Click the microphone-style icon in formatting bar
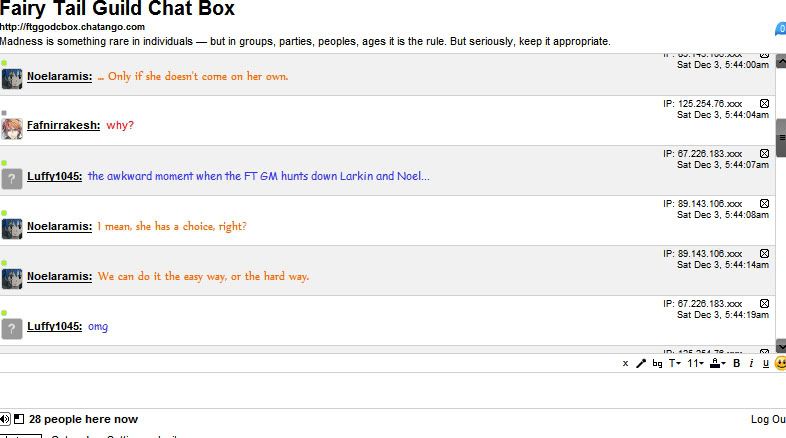This screenshot has height=438, width=786. click(x=641, y=364)
